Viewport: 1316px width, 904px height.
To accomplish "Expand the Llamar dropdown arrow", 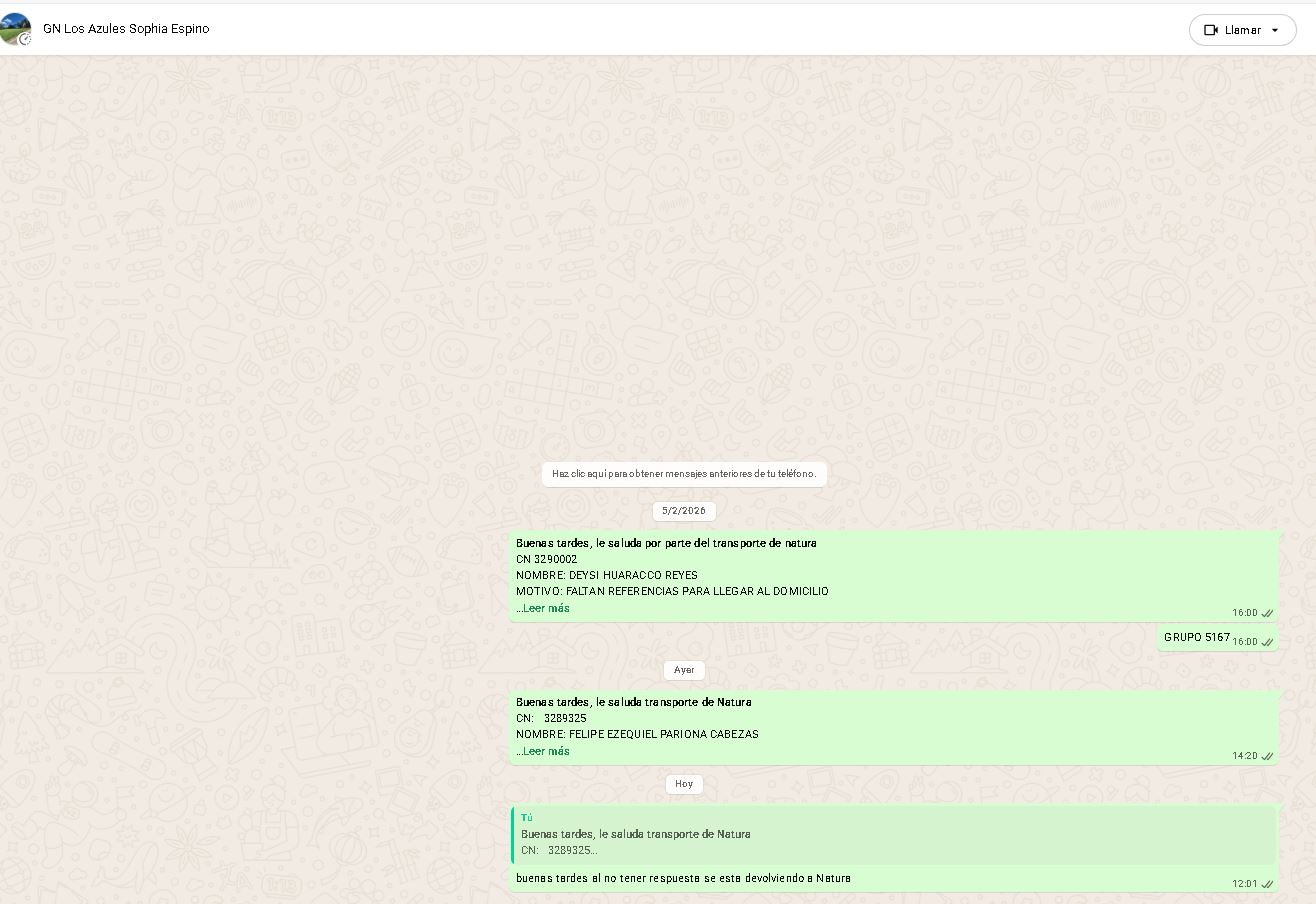I will tap(1275, 30).
